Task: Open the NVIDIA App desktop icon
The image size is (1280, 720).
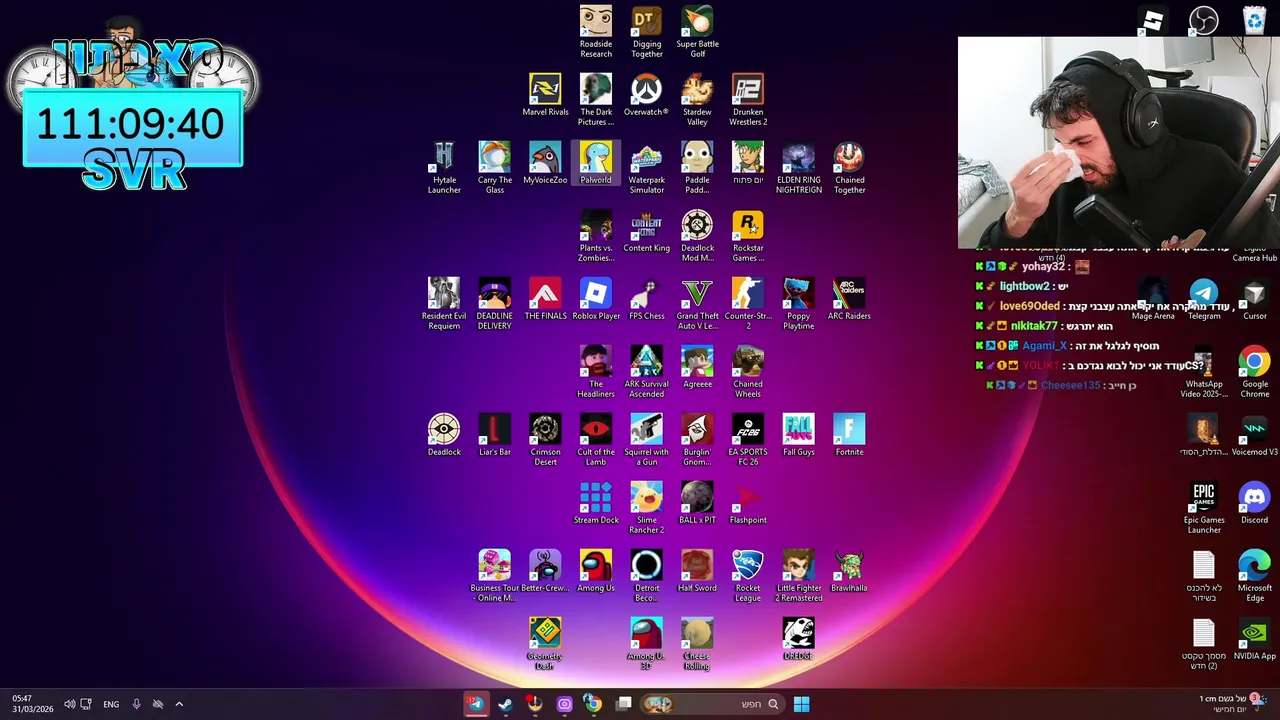Action: click(1254, 639)
